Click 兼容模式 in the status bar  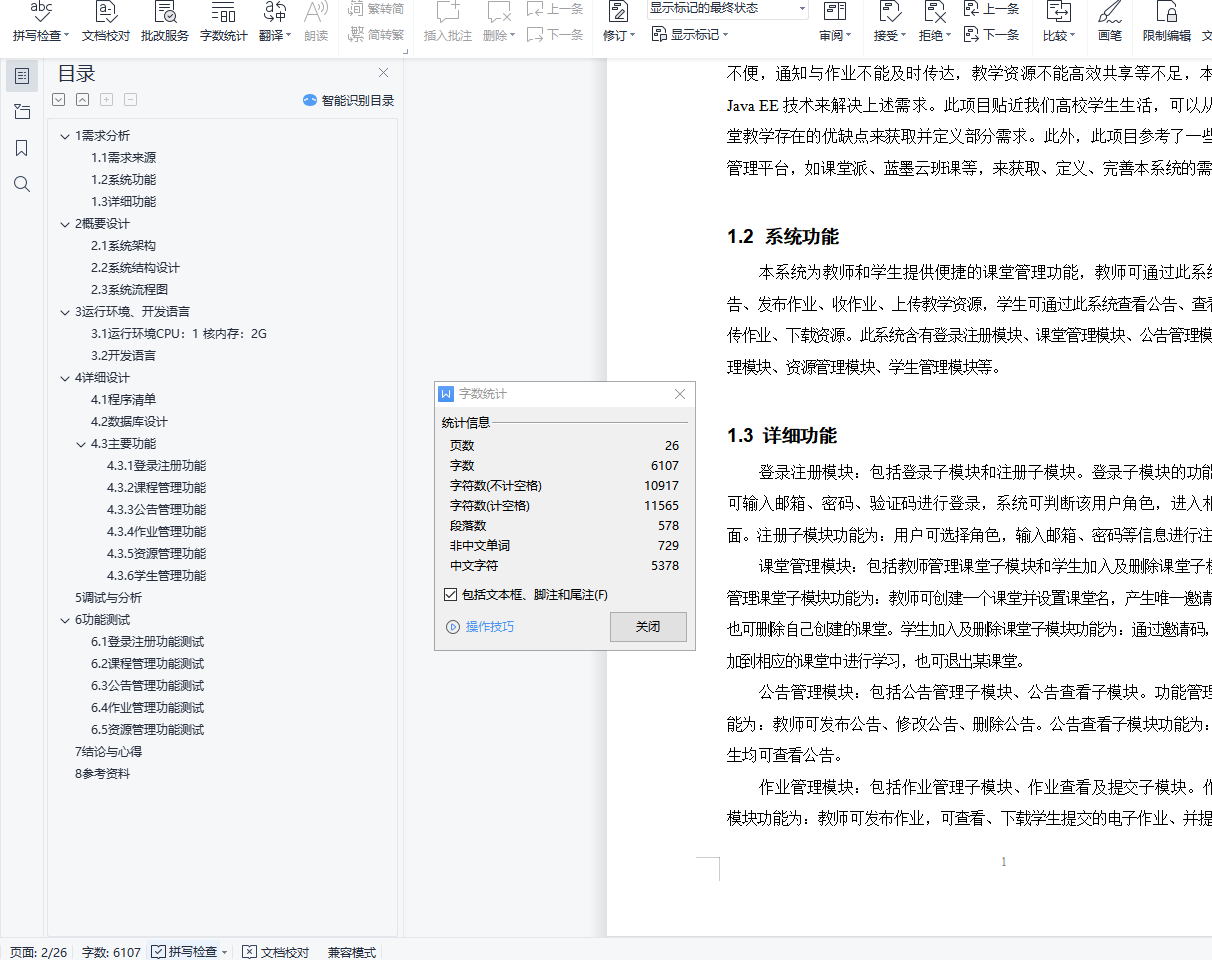click(x=352, y=952)
